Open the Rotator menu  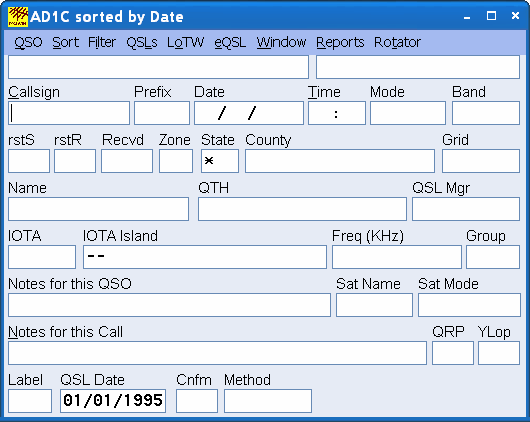click(397, 43)
